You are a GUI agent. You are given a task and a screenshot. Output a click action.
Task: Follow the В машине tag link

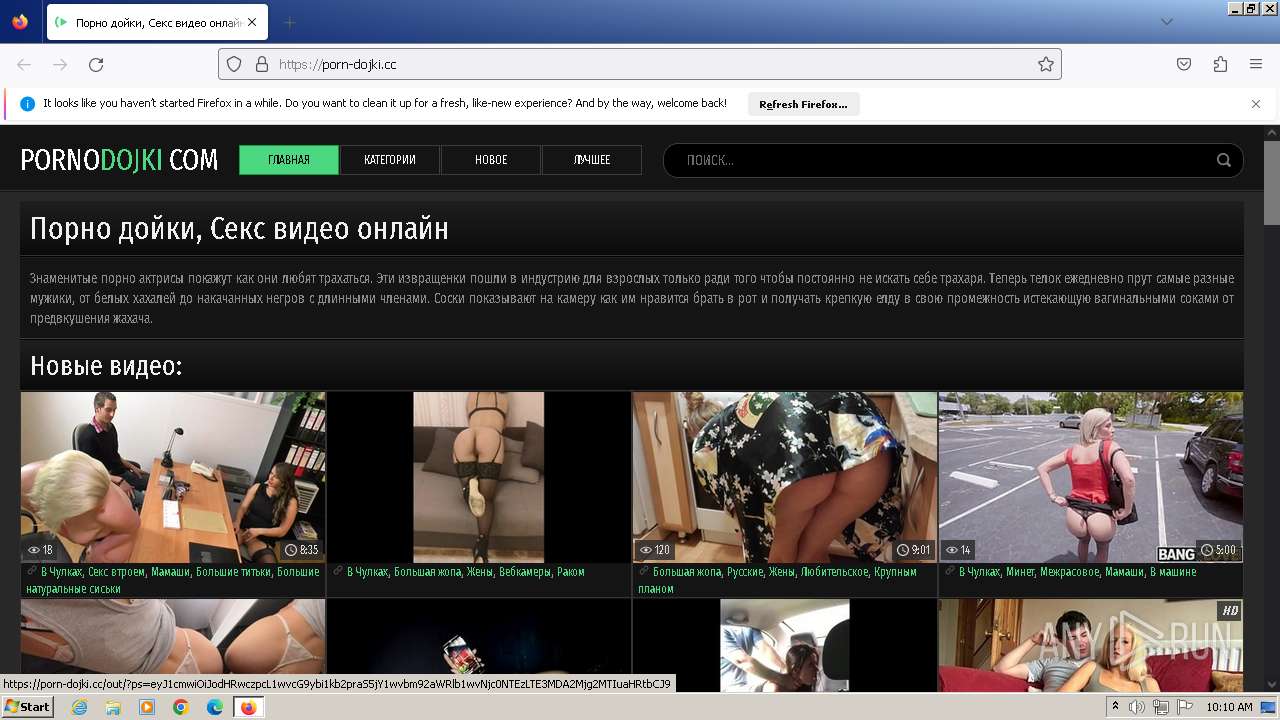1173,572
